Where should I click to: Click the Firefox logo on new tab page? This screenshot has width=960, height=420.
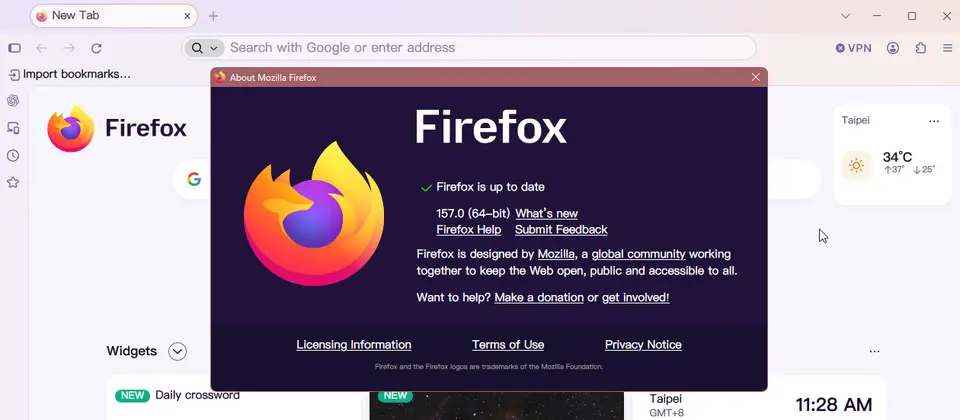71,129
